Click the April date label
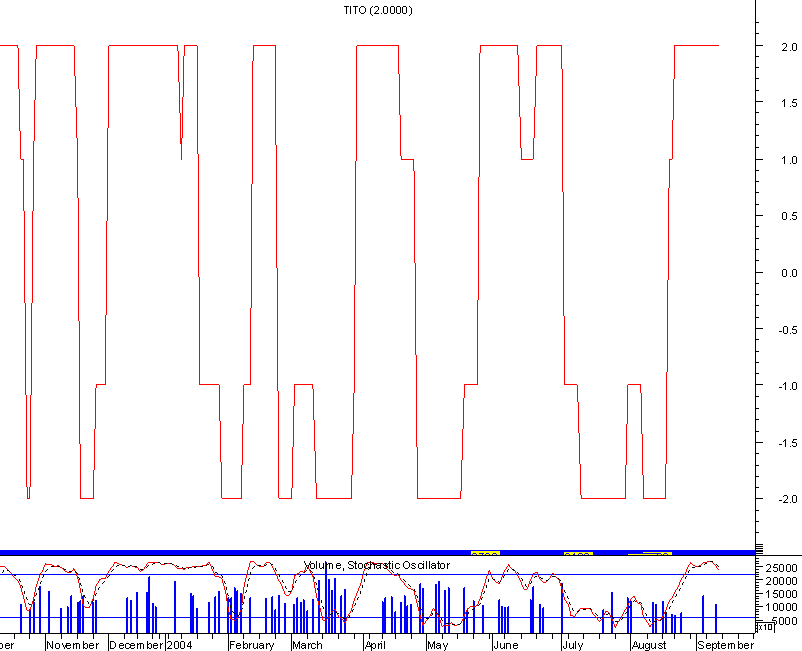This screenshot has width=802, height=651. [375, 645]
